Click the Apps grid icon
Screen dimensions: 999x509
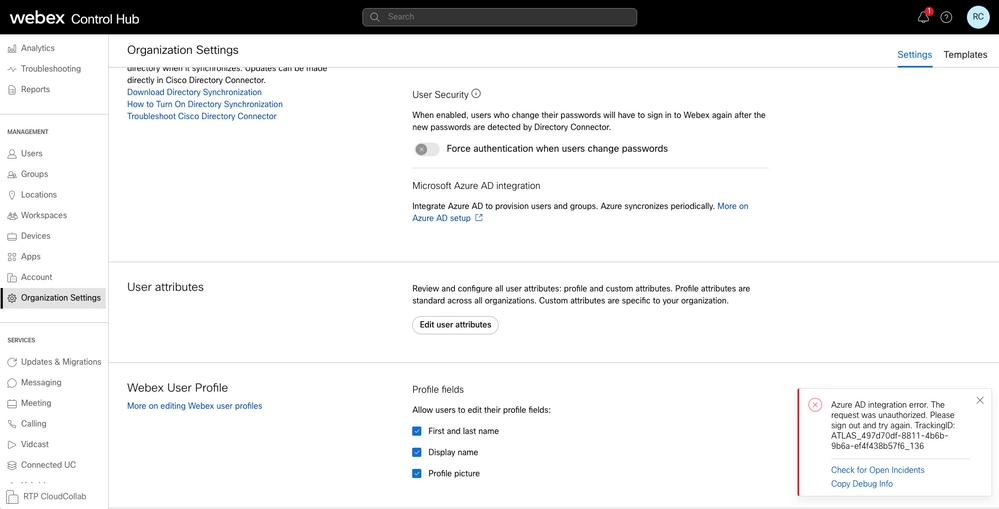tap(11, 257)
